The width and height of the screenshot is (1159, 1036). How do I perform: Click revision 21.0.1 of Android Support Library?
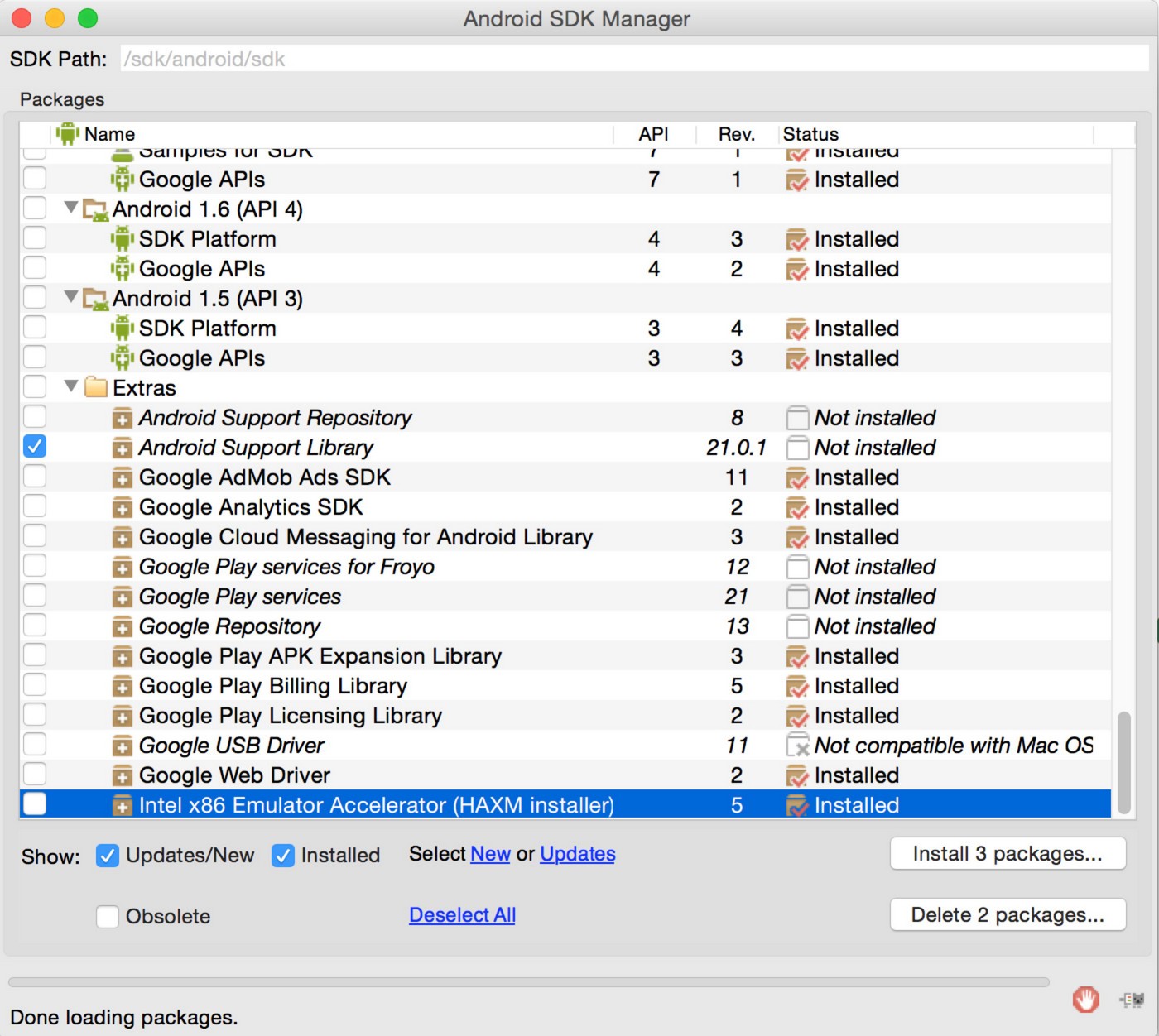point(736,448)
